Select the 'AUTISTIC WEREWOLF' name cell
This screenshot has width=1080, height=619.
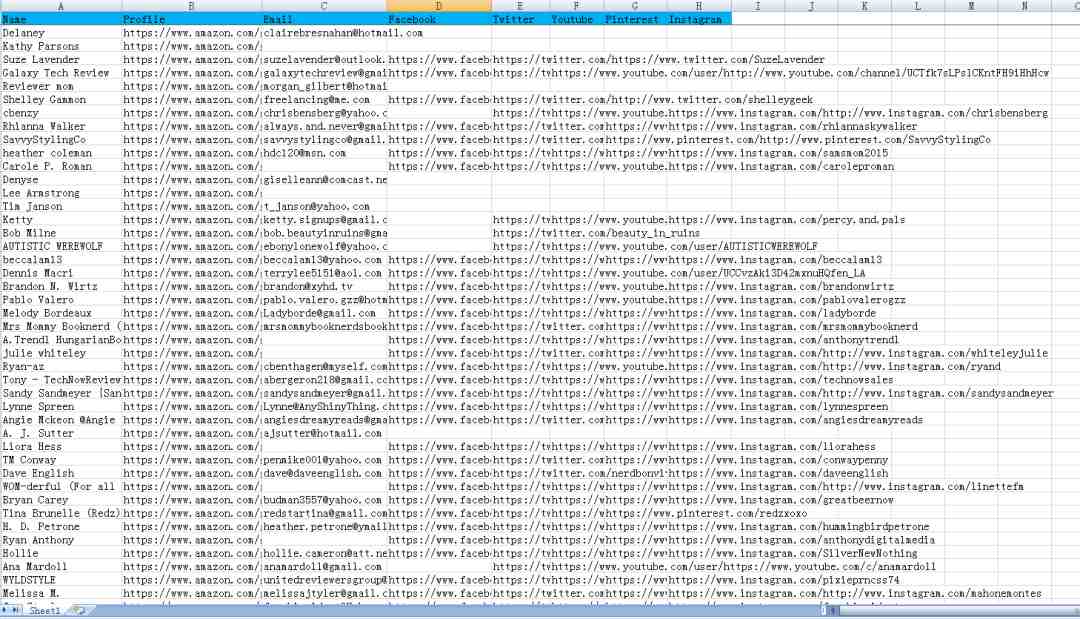coord(61,246)
